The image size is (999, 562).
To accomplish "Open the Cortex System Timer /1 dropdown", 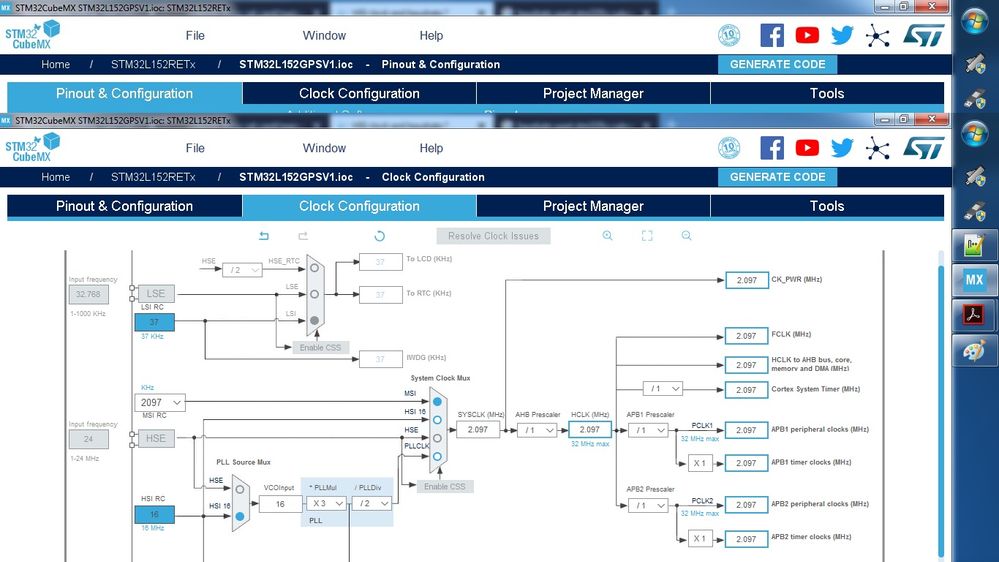I will pos(663,389).
